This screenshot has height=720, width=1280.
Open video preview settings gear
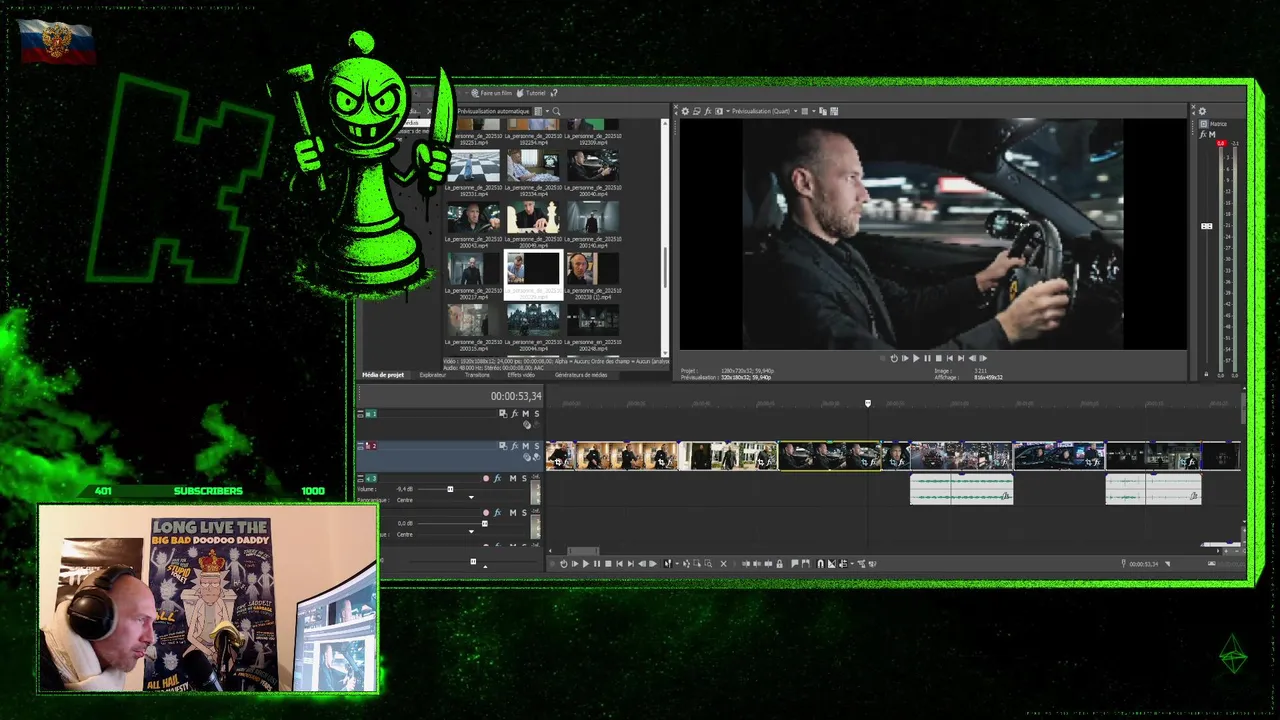point(685,111)
